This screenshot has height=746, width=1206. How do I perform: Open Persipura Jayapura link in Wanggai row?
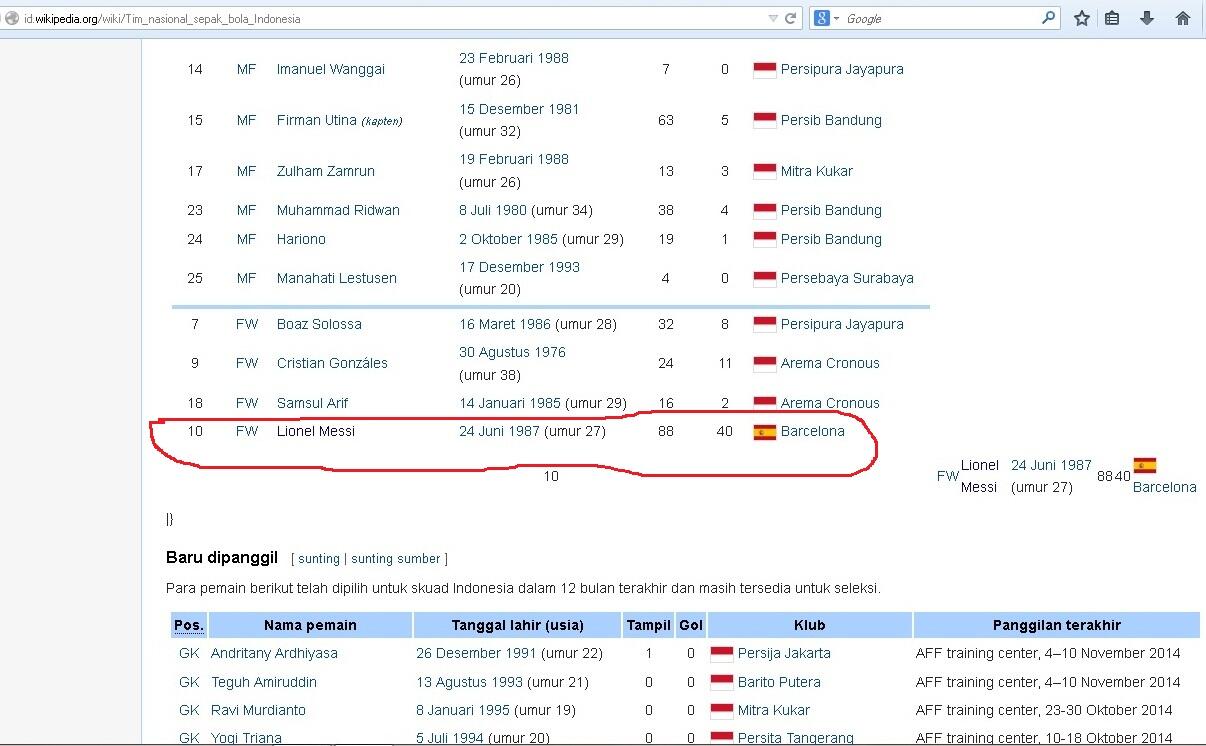(842, 69)
